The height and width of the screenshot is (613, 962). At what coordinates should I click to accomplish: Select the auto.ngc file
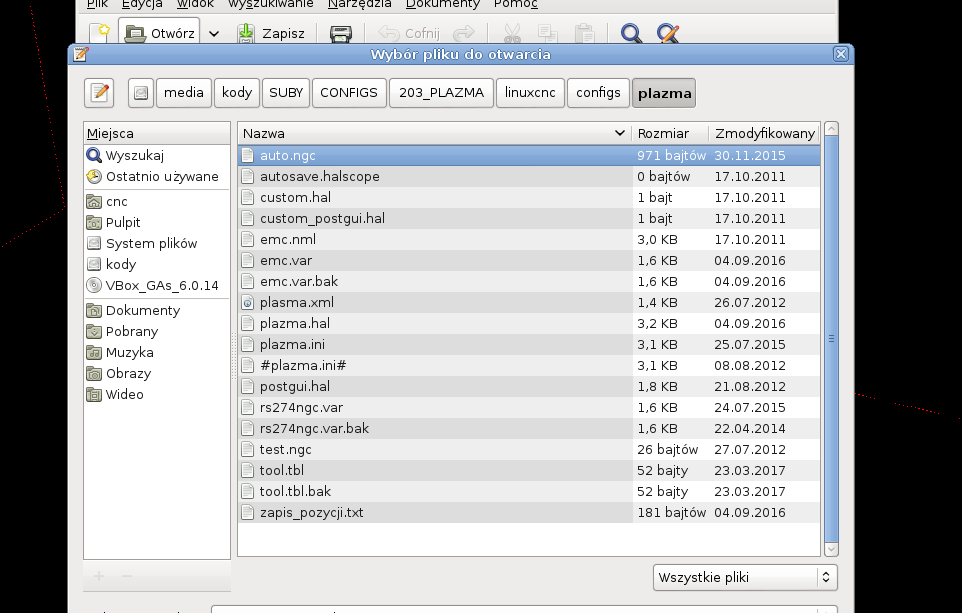pos(529,155)
